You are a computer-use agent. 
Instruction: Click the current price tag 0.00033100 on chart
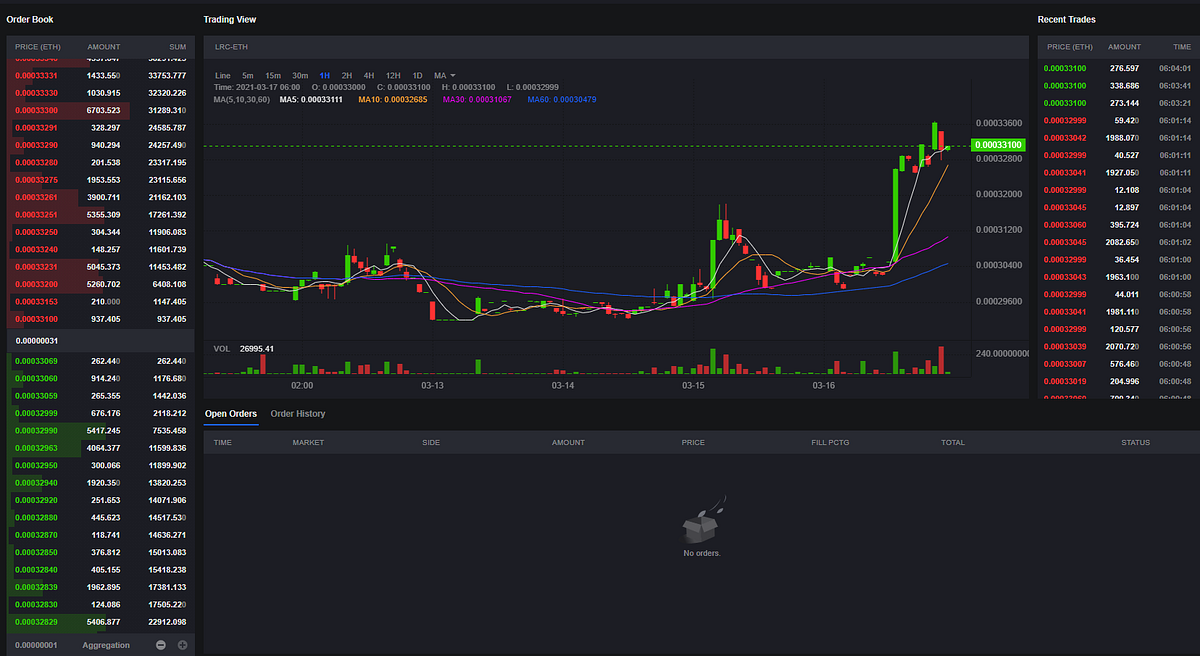click(998, 145)
